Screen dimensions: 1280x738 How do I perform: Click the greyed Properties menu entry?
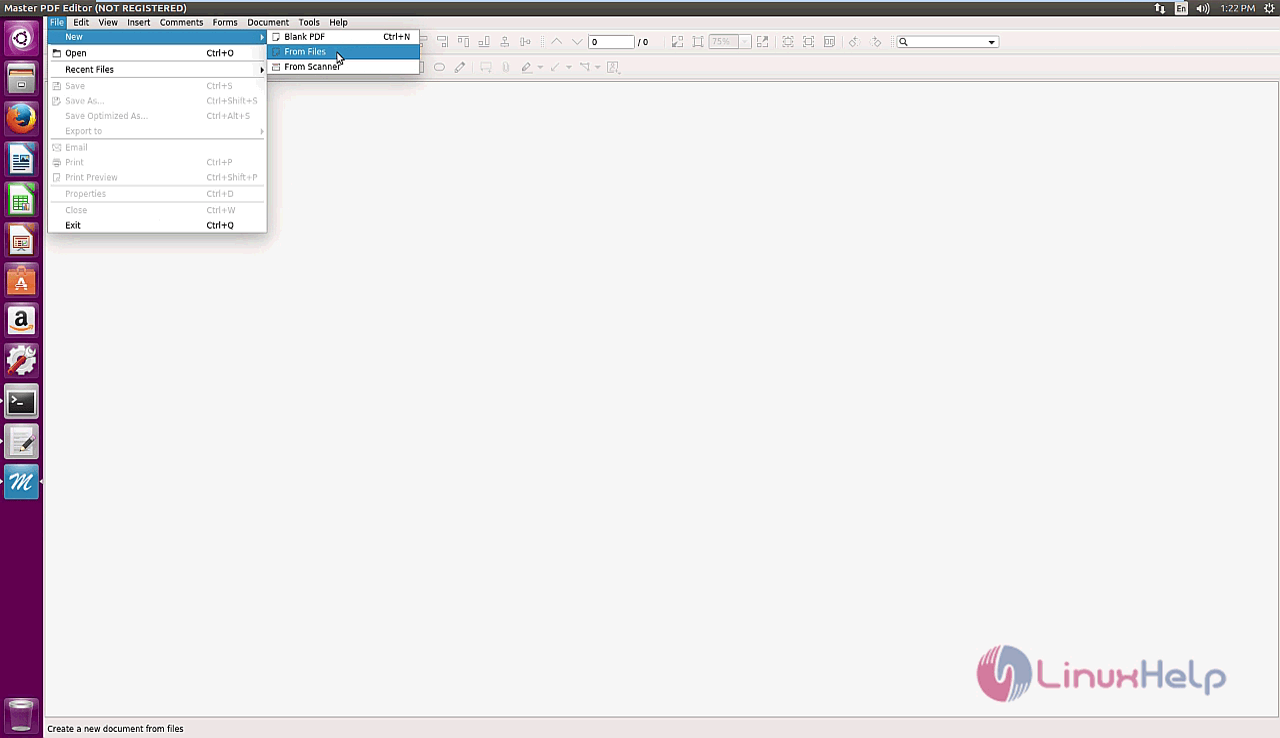point(157,194)
